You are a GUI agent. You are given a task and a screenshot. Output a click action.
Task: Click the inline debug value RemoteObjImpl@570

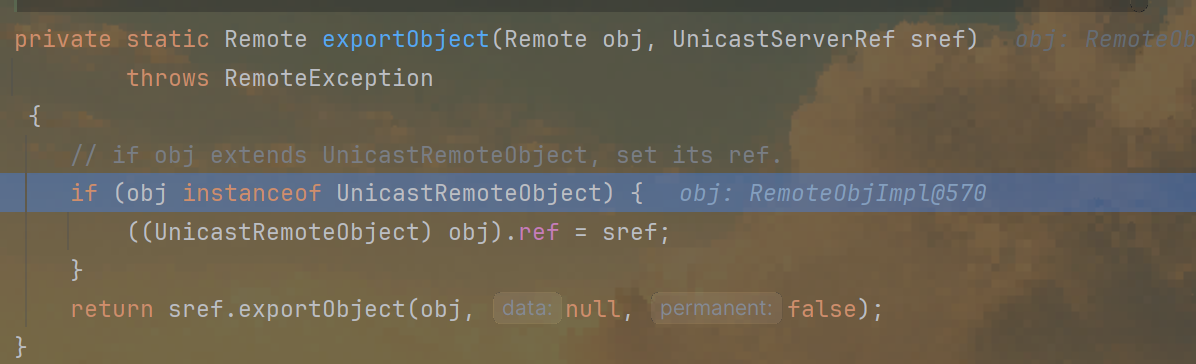pos(834,194)
